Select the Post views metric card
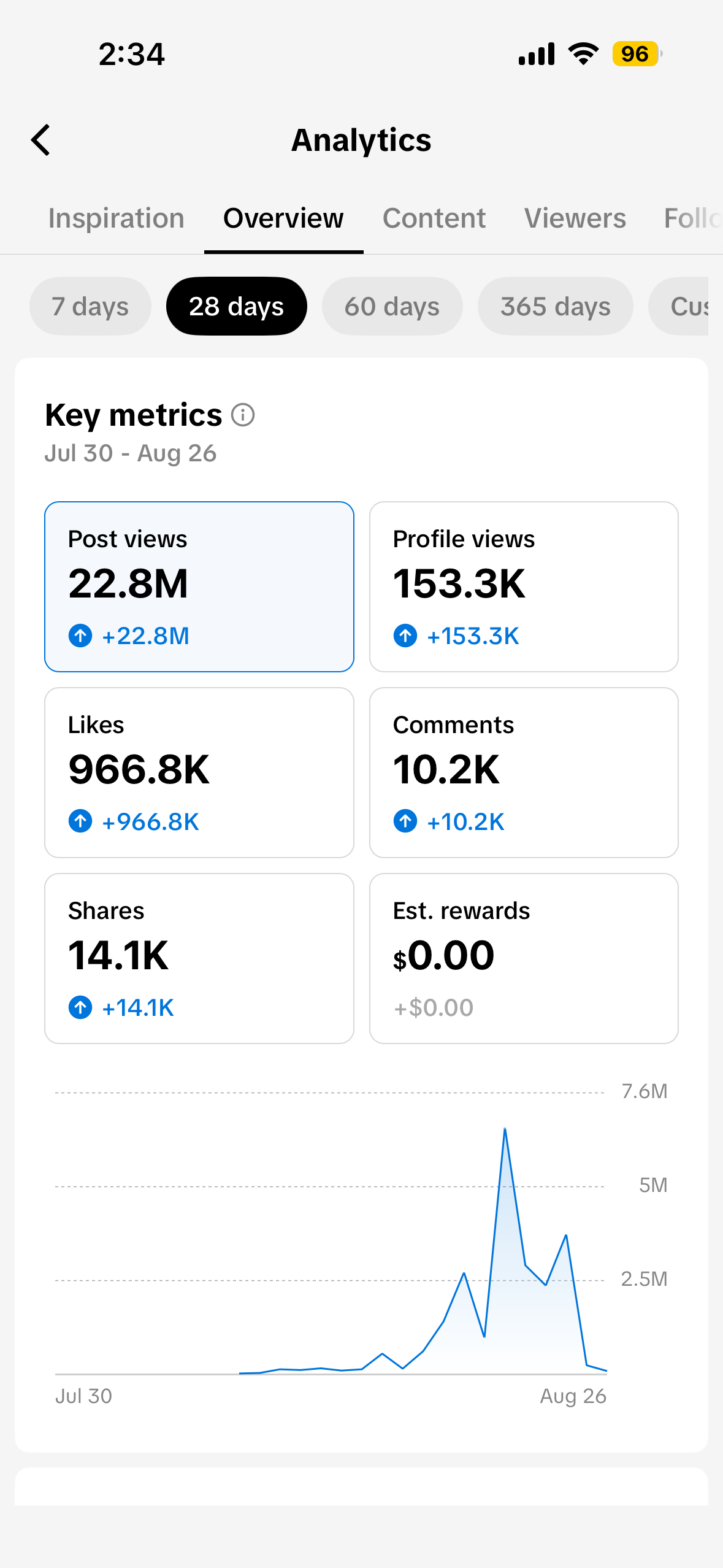Screen dimensions: 723x1568 pos(199,586)
